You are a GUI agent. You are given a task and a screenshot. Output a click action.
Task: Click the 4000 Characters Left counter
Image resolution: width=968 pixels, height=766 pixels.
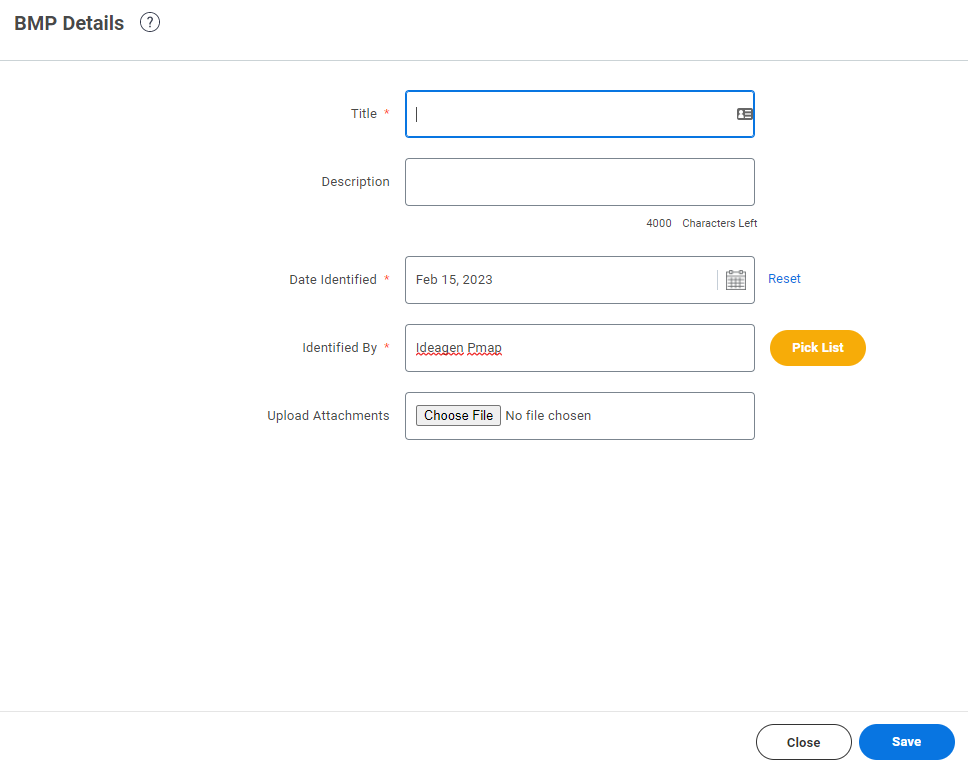[x=701, y=223]
